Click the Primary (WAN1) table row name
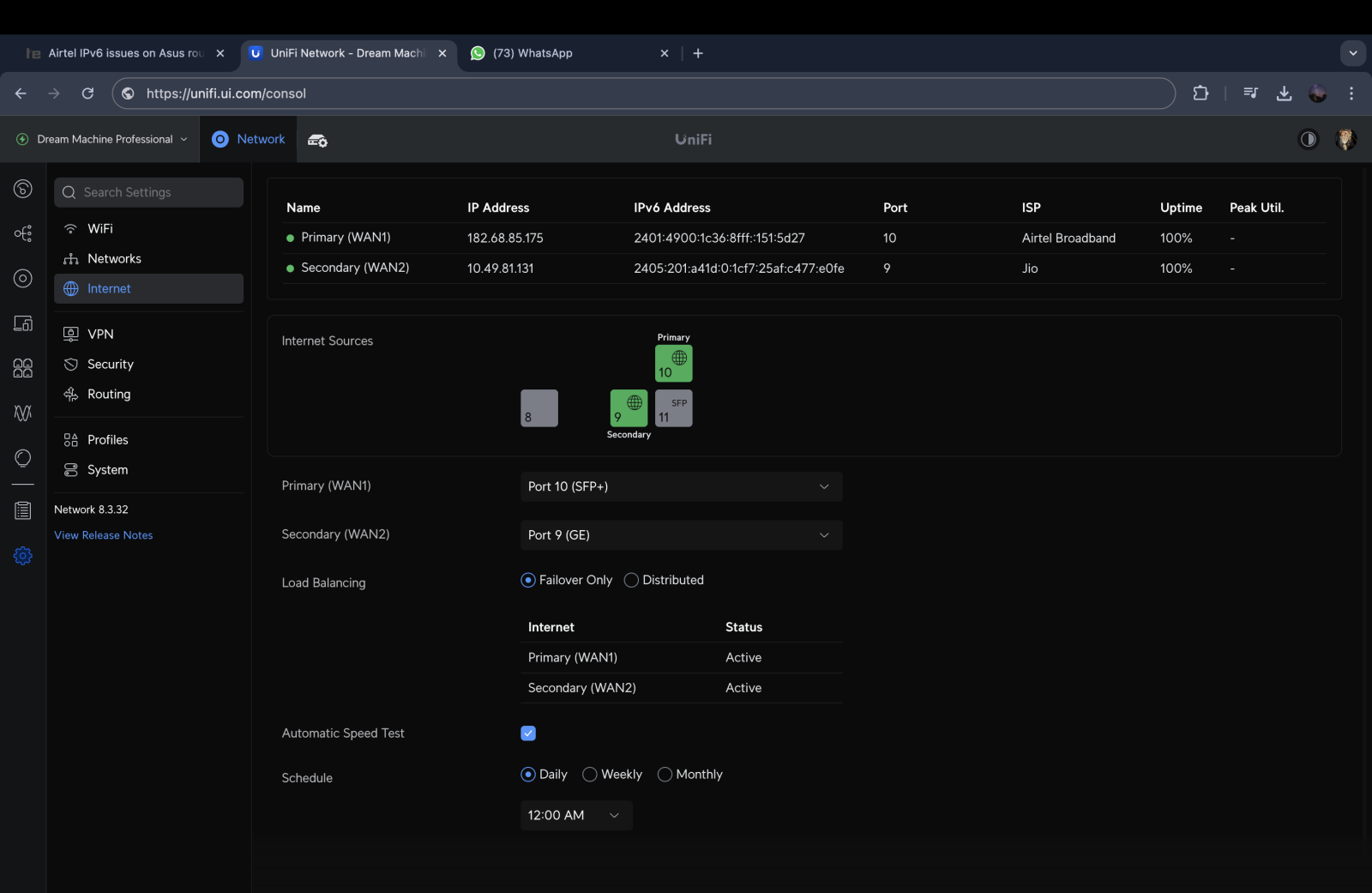The height and width of the screenshot is (893, 1372). point(346,238)
